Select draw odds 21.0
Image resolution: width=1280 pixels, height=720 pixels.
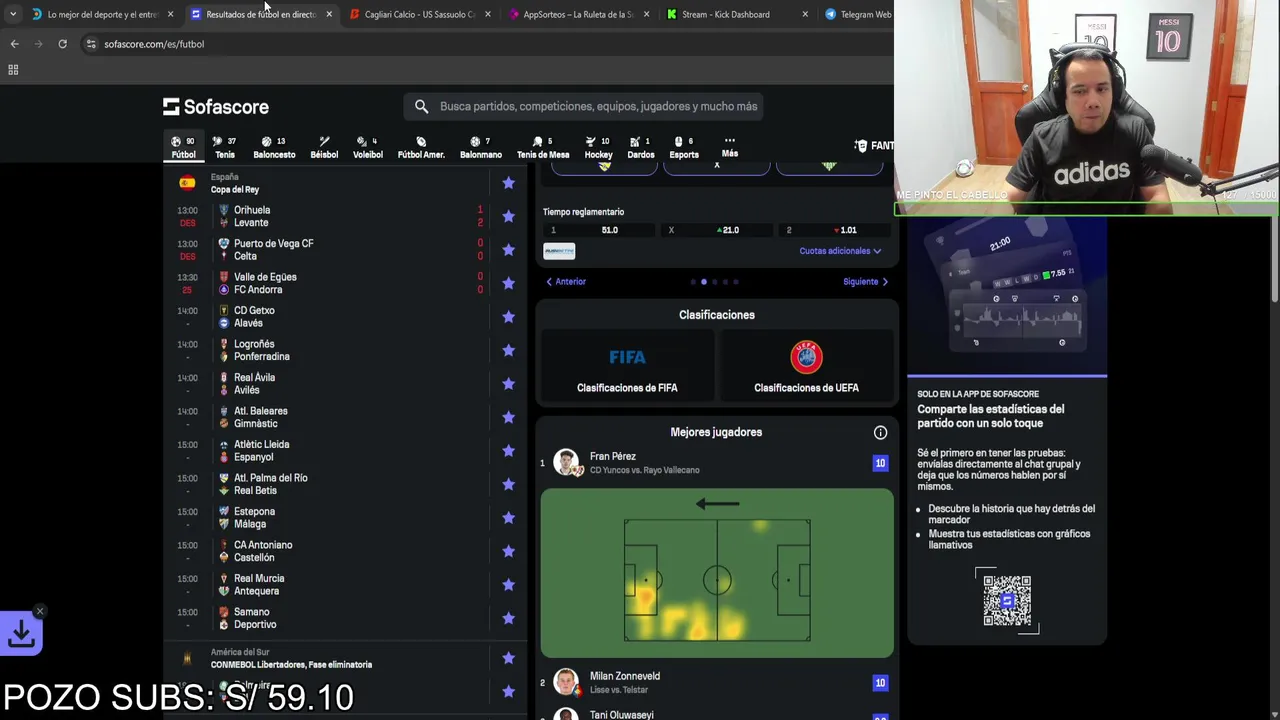click(x=716, y=230)
